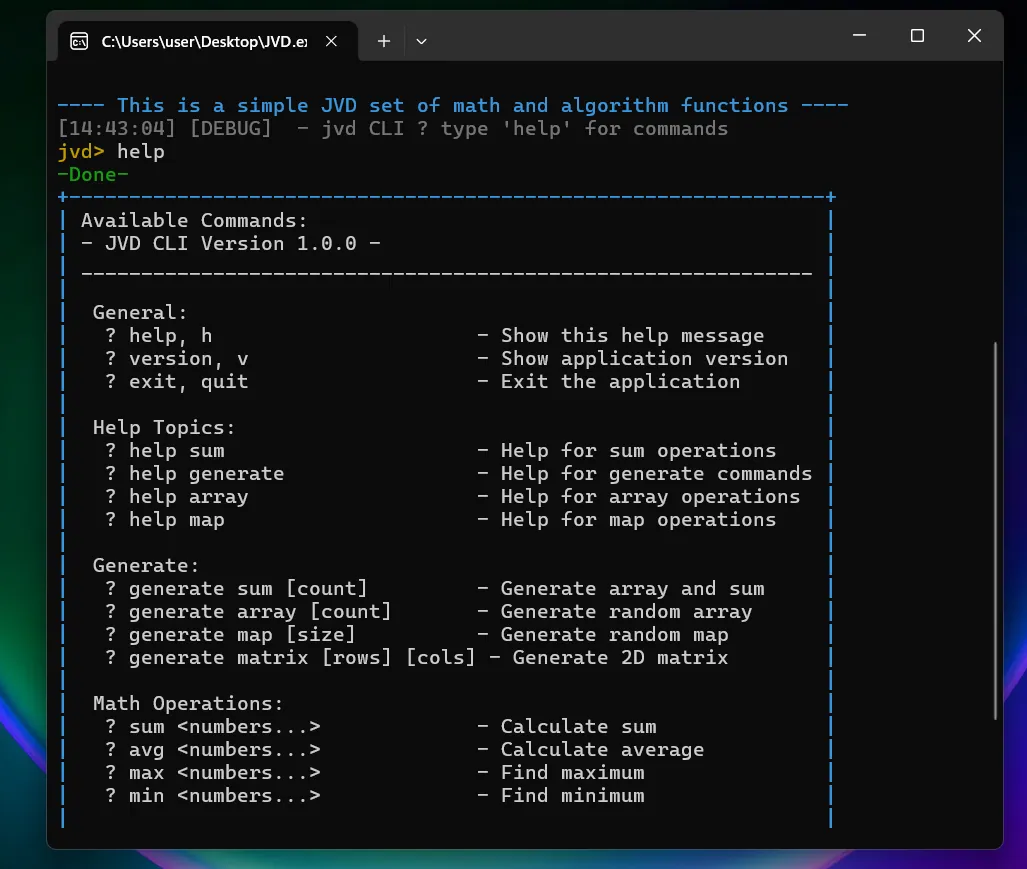Click 'Exit the application' description
The width and height of the screenshot is (1027, 869).
[x=620, y=382]
